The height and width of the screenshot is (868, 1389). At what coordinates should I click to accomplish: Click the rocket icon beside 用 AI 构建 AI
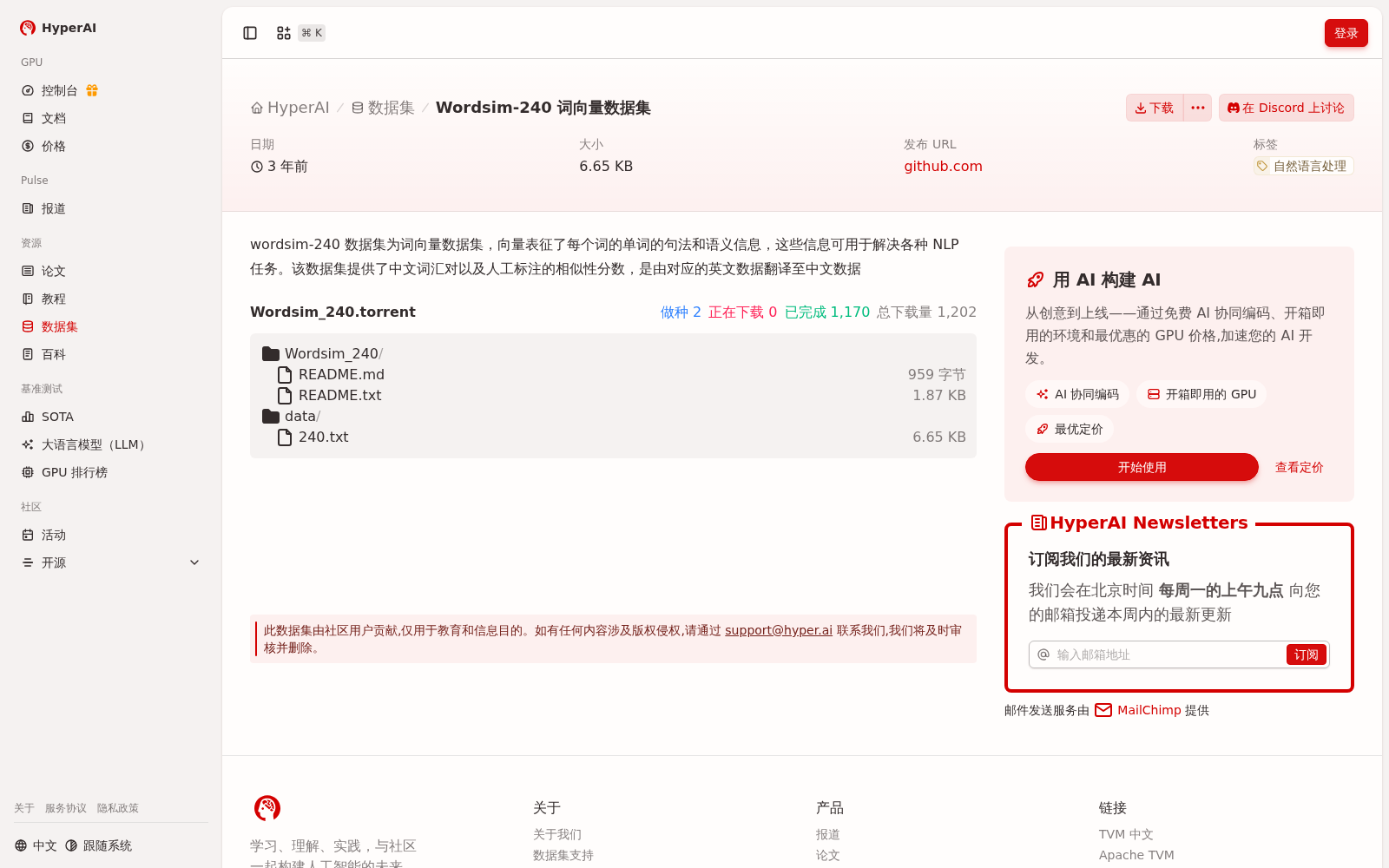point(1035,279)
